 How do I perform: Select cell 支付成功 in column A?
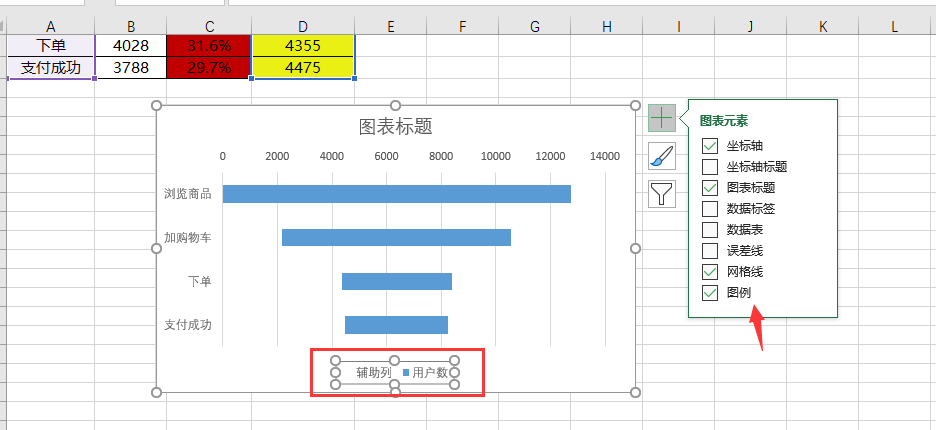(x=51, y=67)
